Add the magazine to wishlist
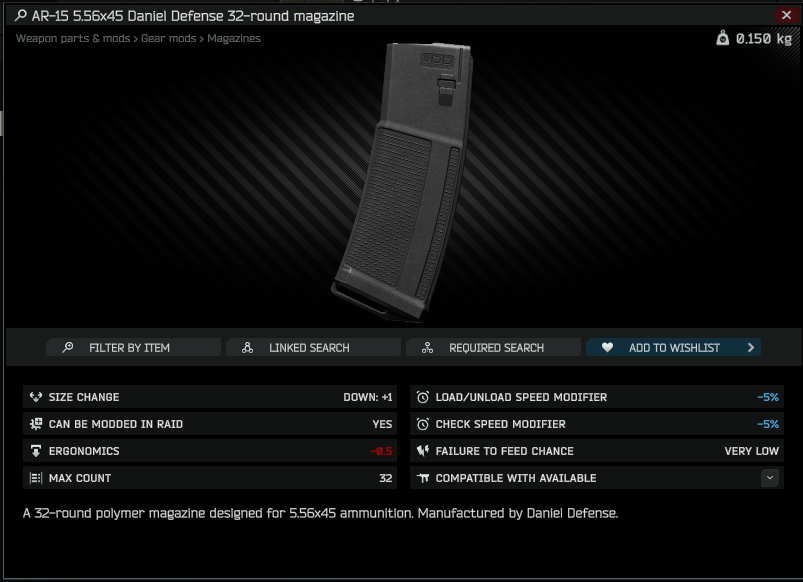 click(x=673, y=347)
